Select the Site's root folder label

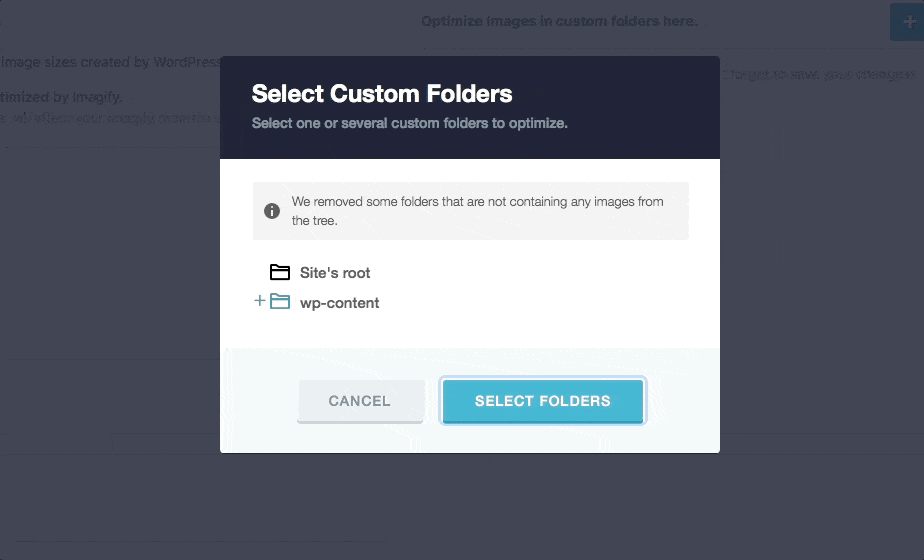point(335,272)
